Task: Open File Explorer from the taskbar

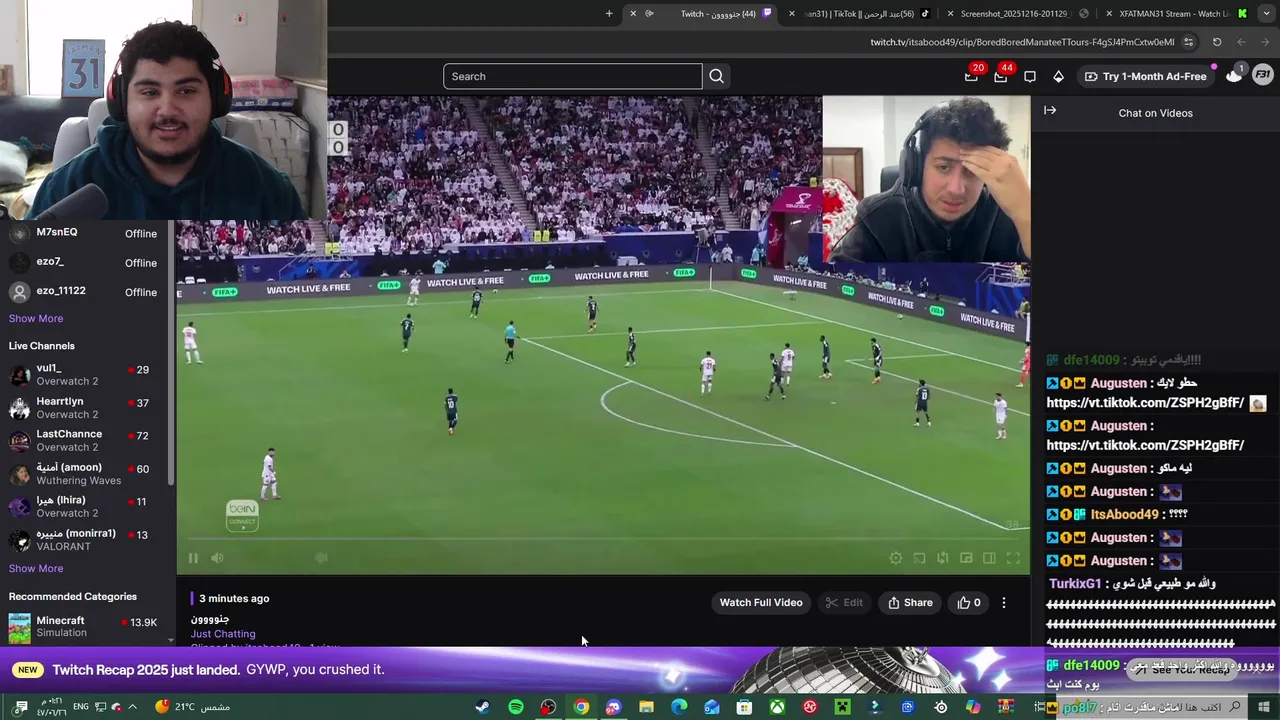Action: pos(646,707)
